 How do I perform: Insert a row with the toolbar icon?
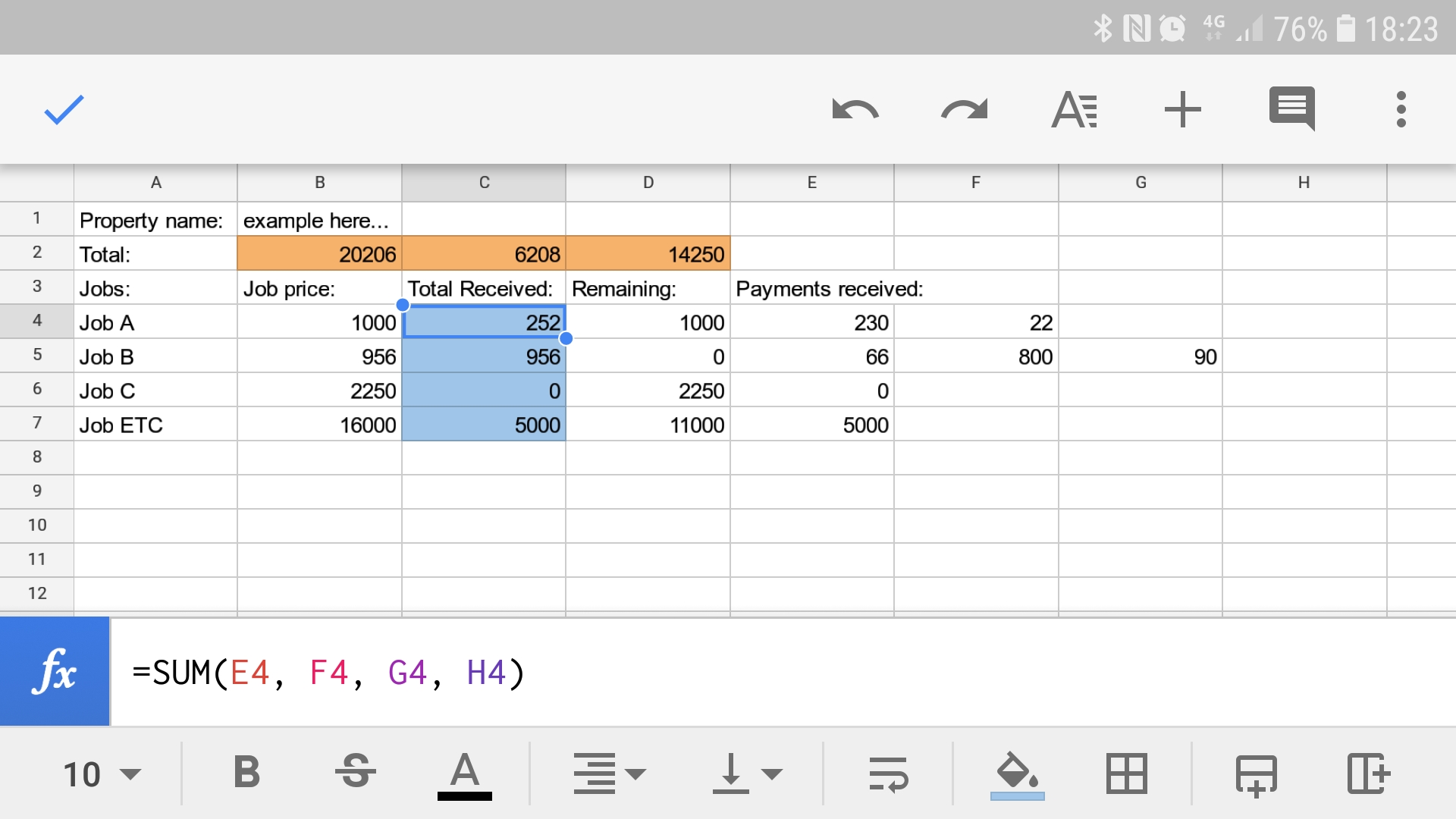click(1257, 775)
